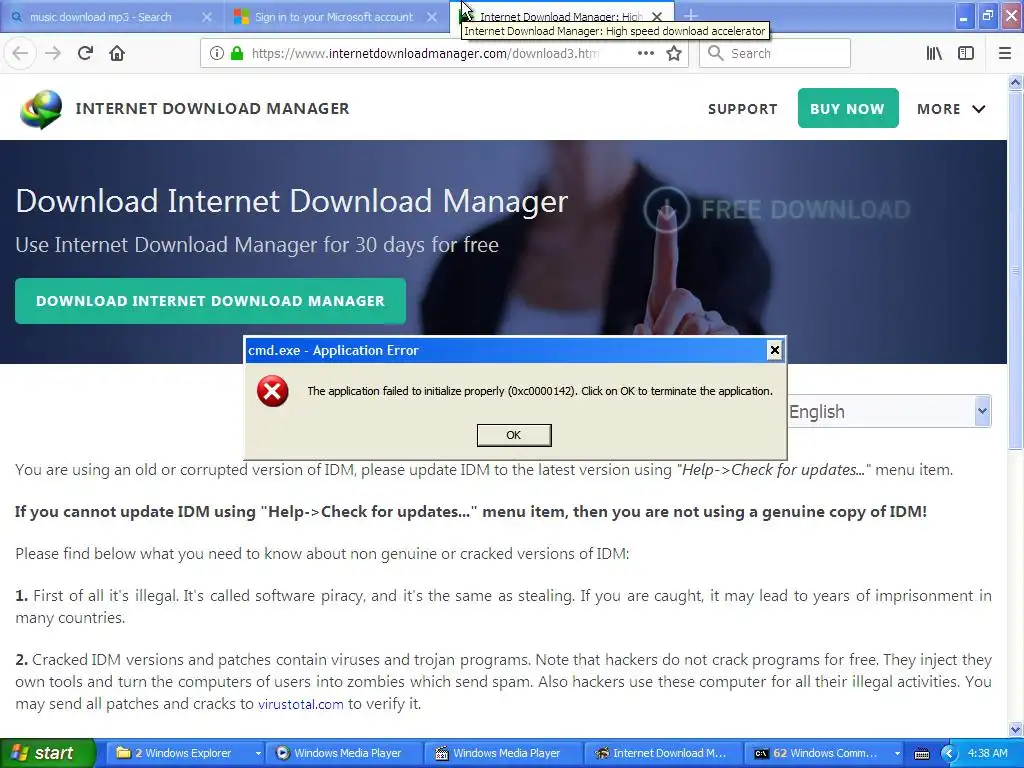Click the magnifier icon in search box
Viewport: 1024px width, 768px height.
click(x=715, y=53)
